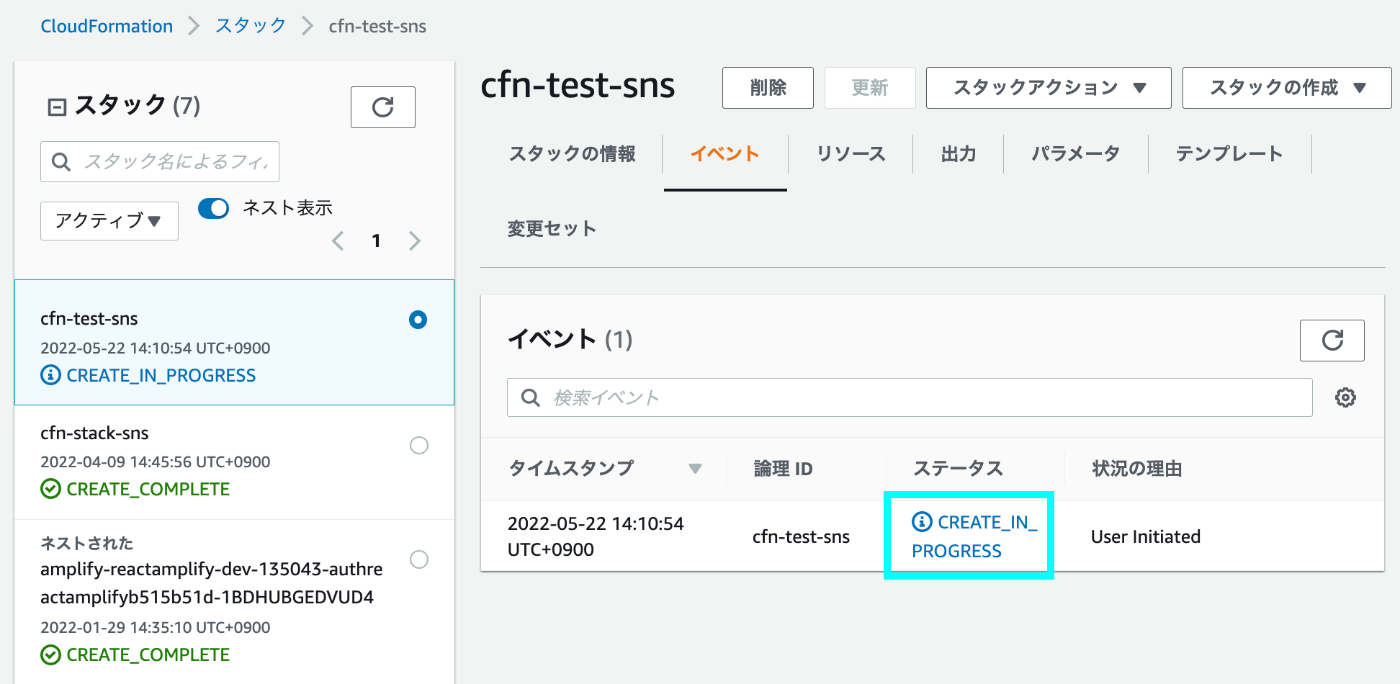Refresh the stack list
Viewport: 1400px width, 684px height.
coord(383,107)
